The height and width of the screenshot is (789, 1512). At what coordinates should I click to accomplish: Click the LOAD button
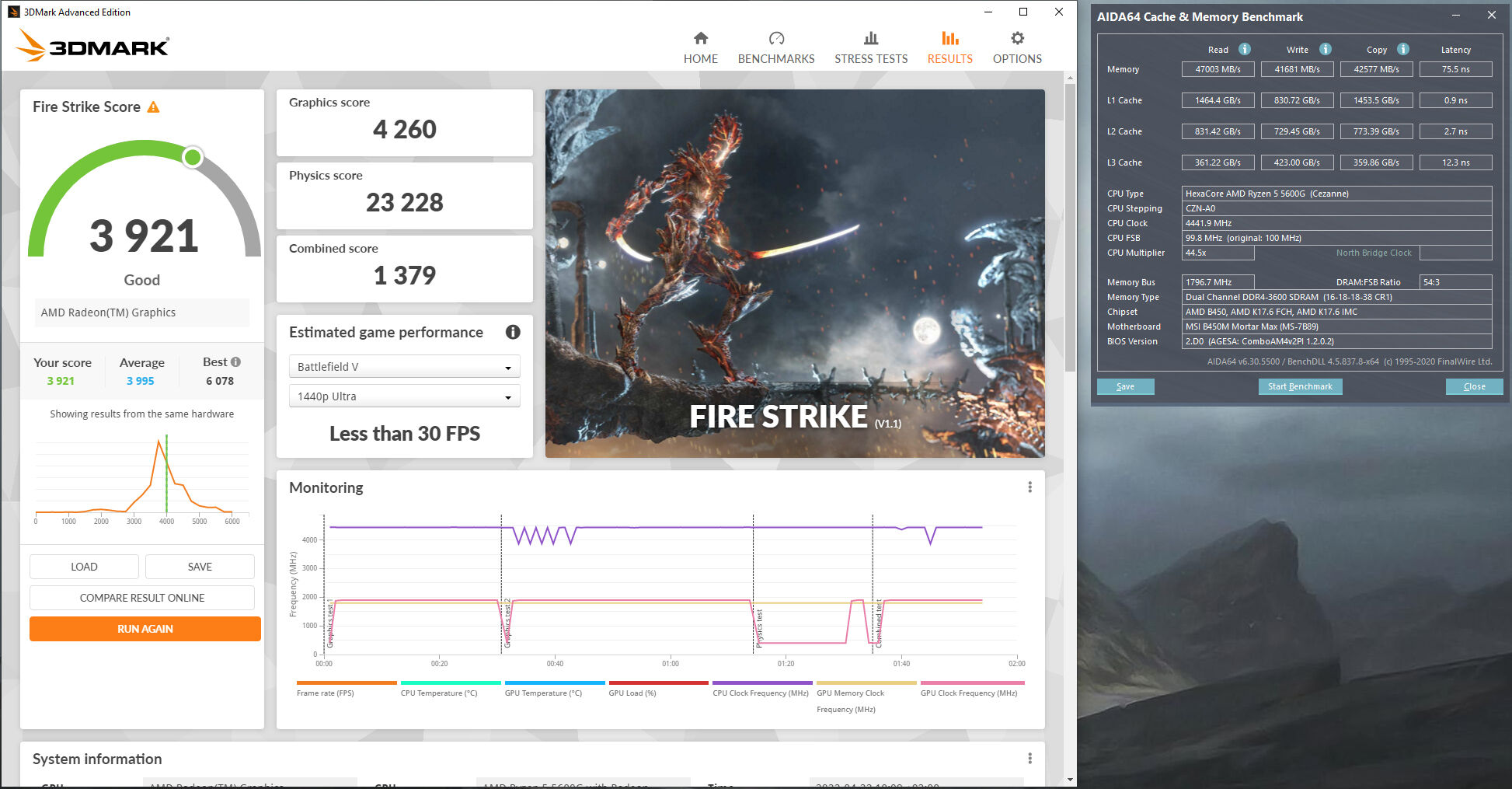(x=84, y=567)
